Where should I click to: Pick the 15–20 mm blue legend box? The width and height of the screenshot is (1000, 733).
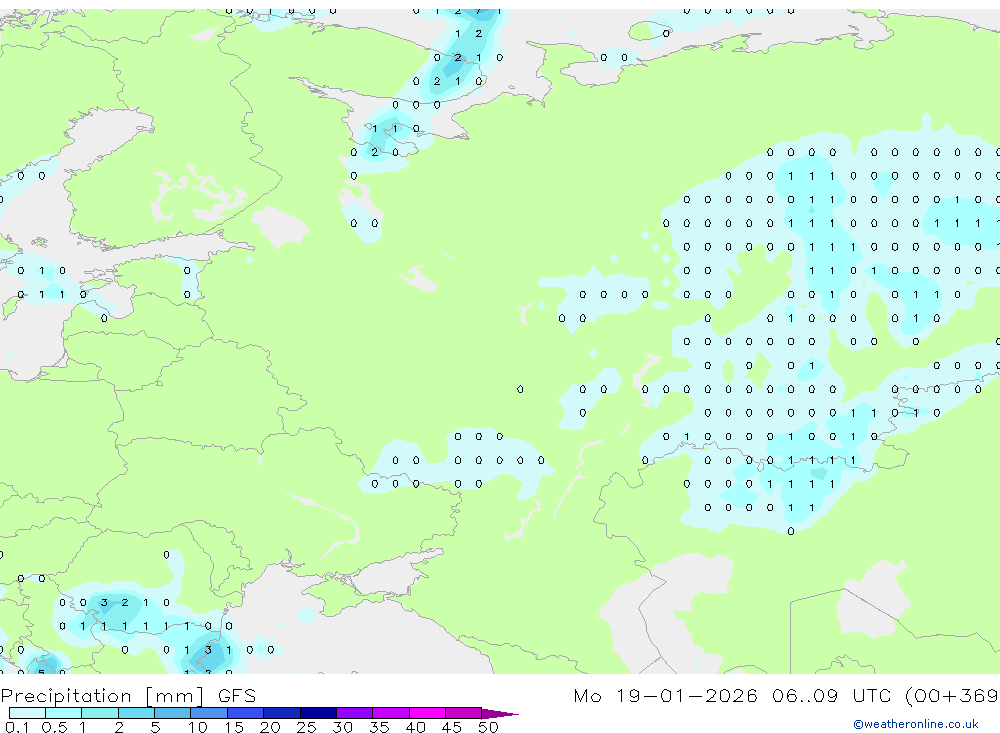pyautogui.click(x=246, y=713)
